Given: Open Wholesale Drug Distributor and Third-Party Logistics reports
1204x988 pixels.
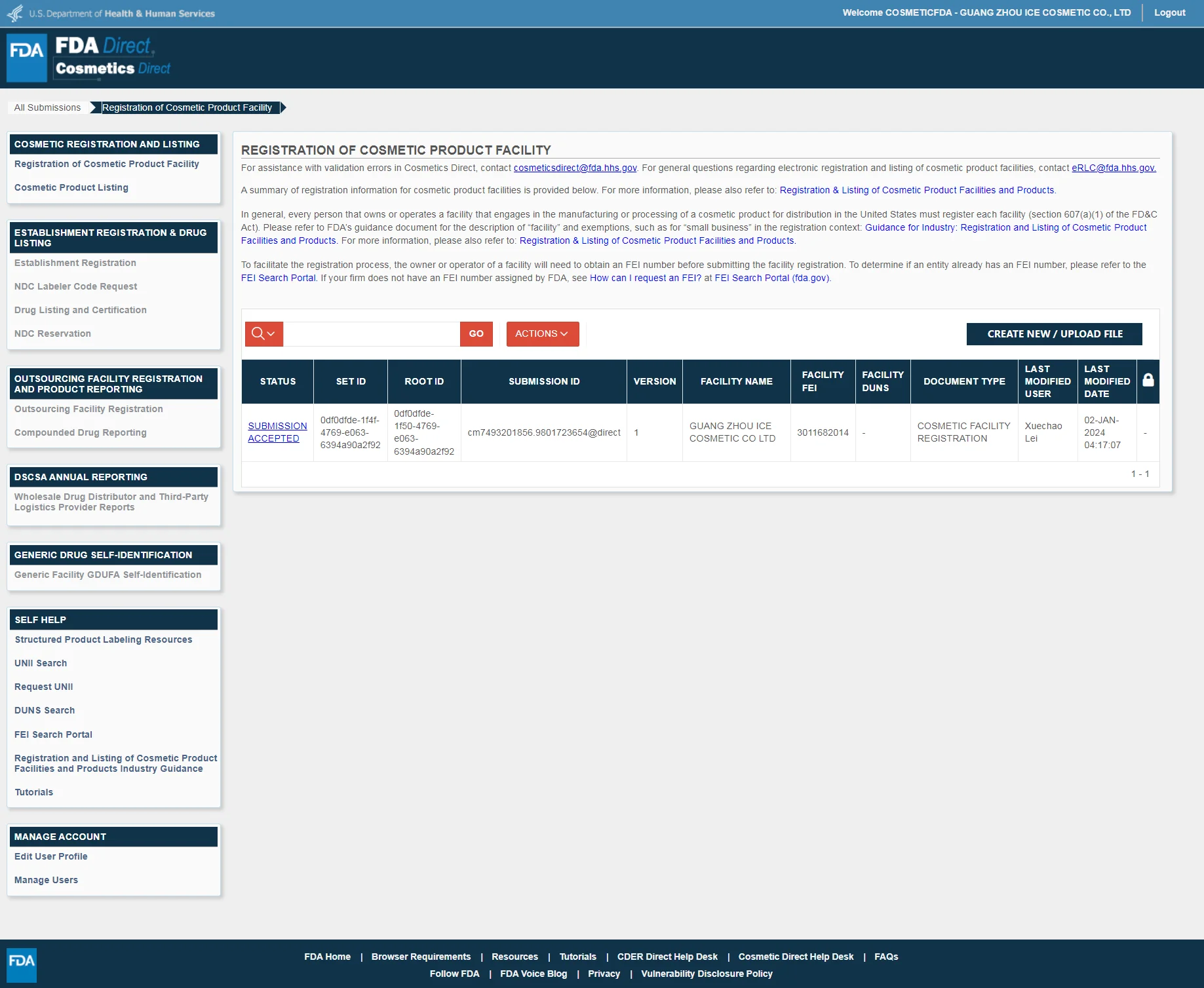Looking at the screenshot, I should tap(111, 502).
